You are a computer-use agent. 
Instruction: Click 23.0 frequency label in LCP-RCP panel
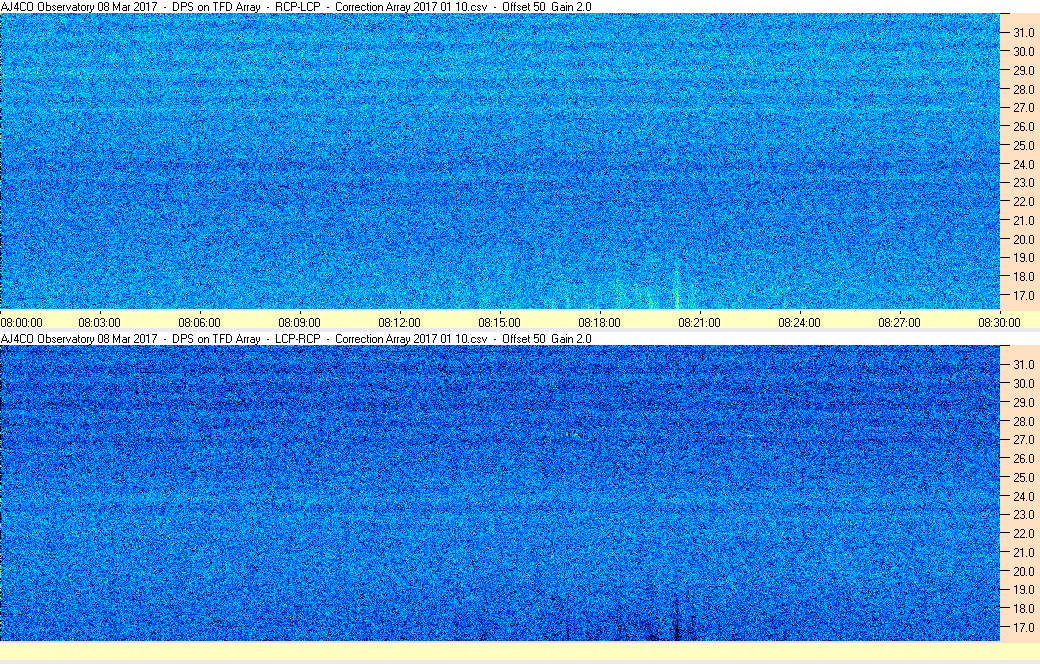pyautogui.click(x=1023, y=515)
